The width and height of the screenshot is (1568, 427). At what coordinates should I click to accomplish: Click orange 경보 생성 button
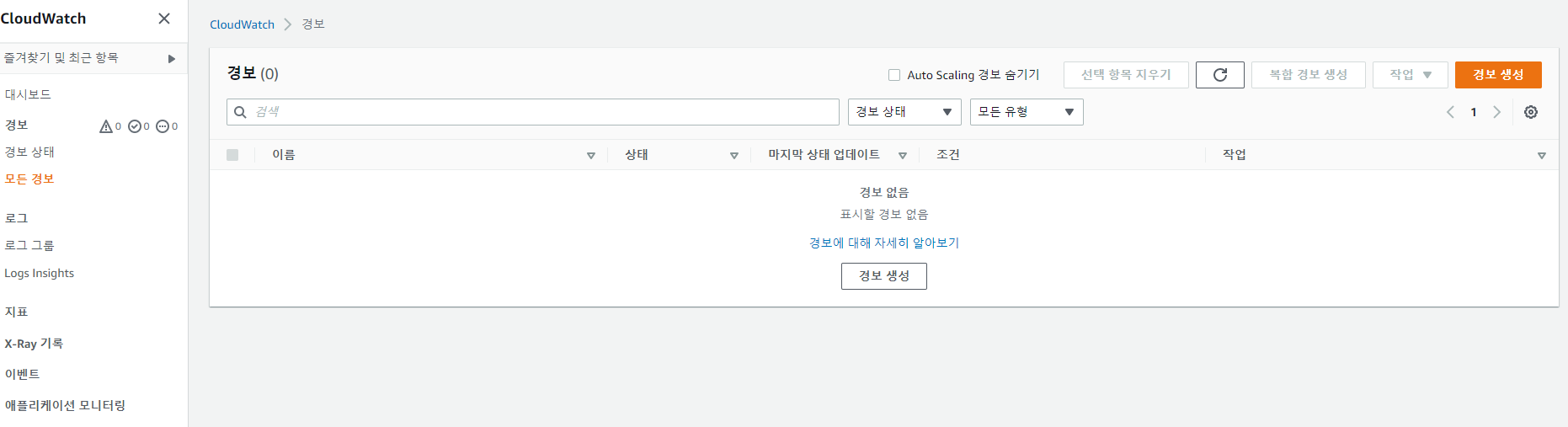coord(1498,75)
